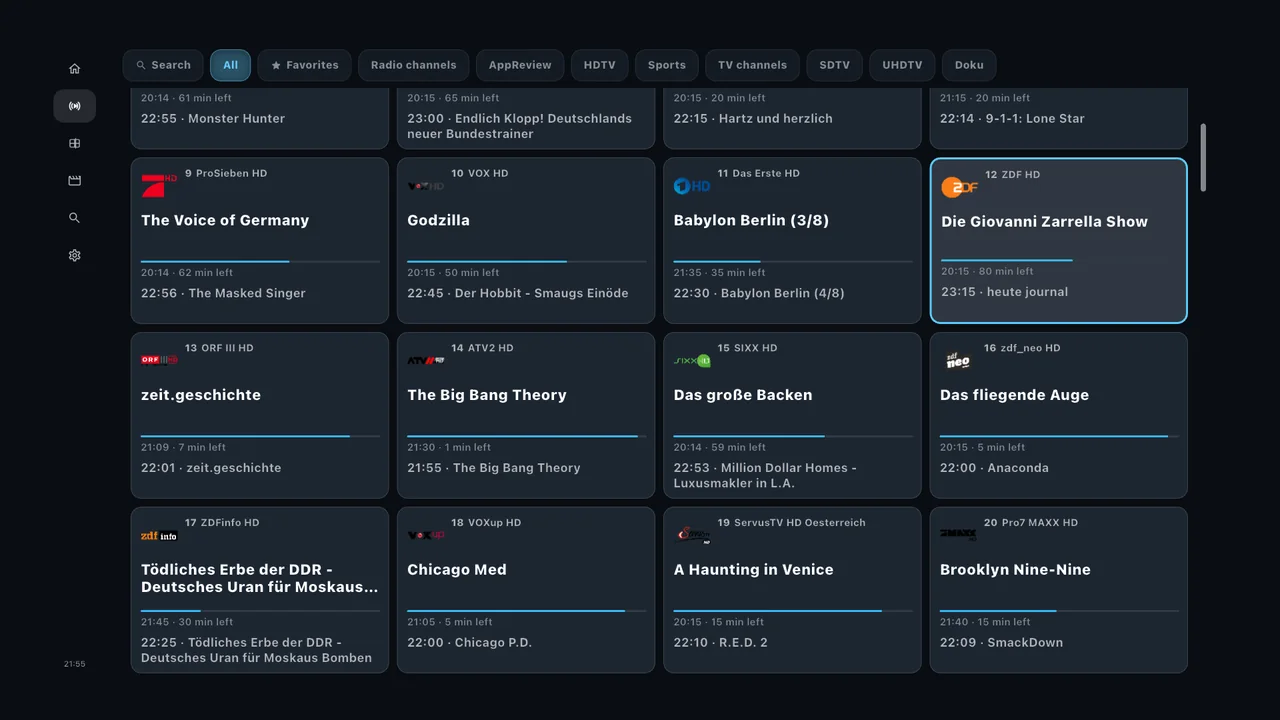Viewport: 1280px width, 720px height.
Task: Click the SIXX HD green logo
Action: click(692, 360)
